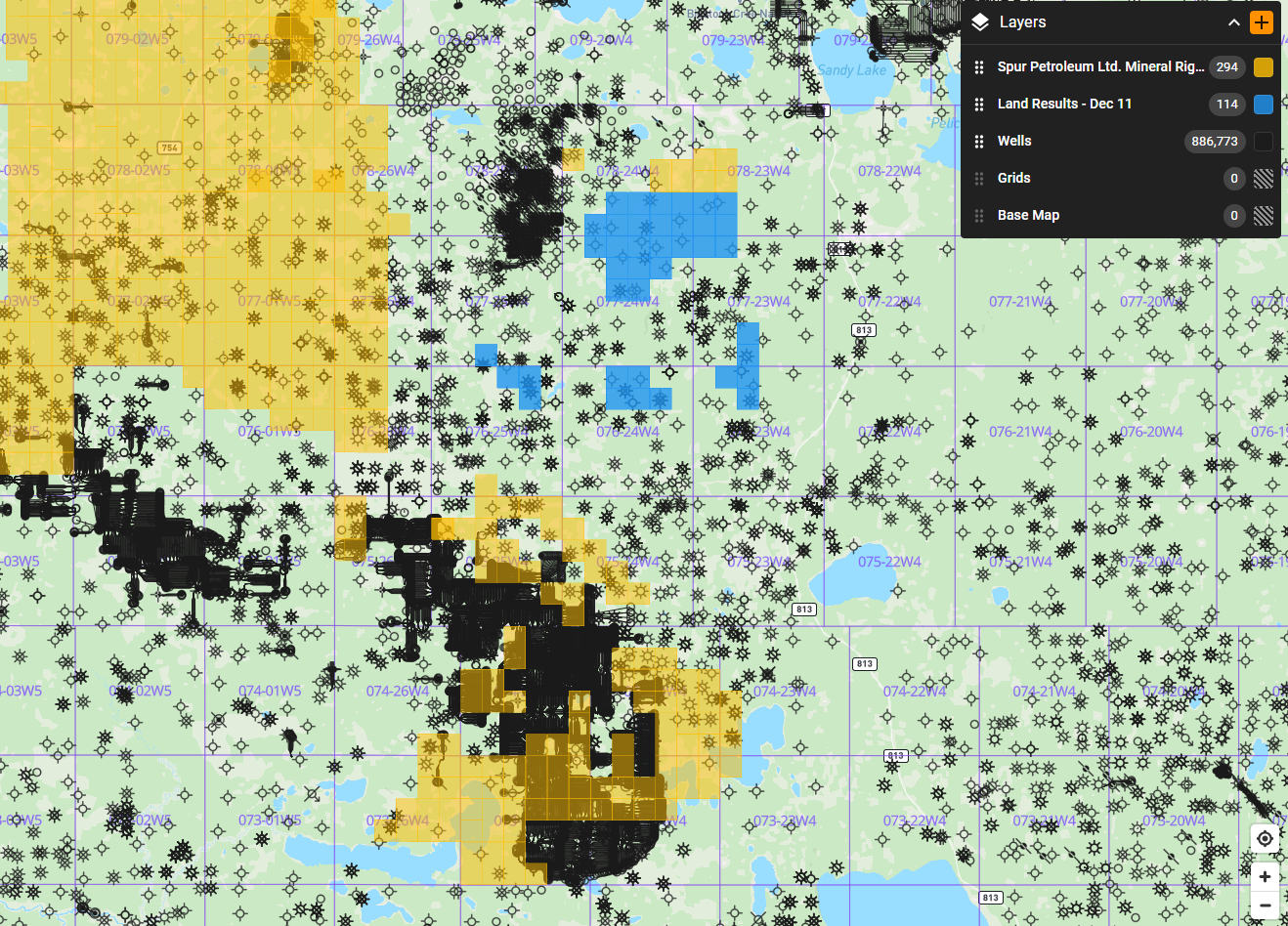This screenshot has height=926, width=1288.
Task: Toggle the blue Land Results layer swatch
Action: [1264, 105]
